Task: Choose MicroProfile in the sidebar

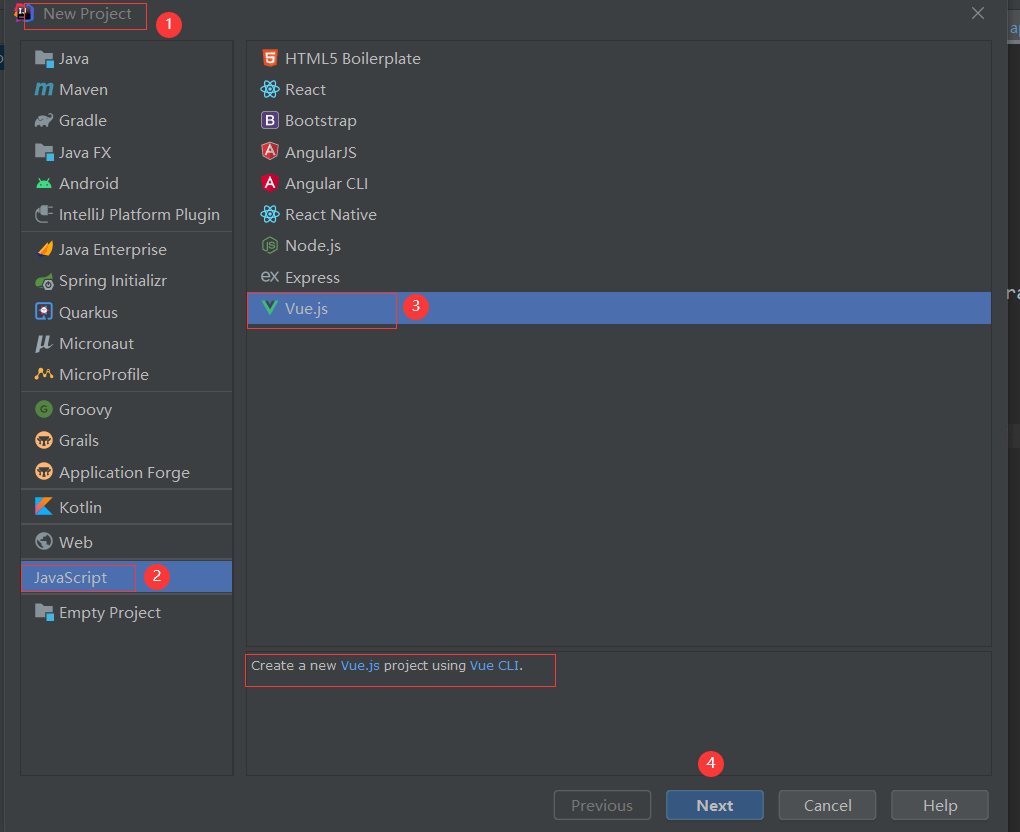Action: tap(126, 374)
